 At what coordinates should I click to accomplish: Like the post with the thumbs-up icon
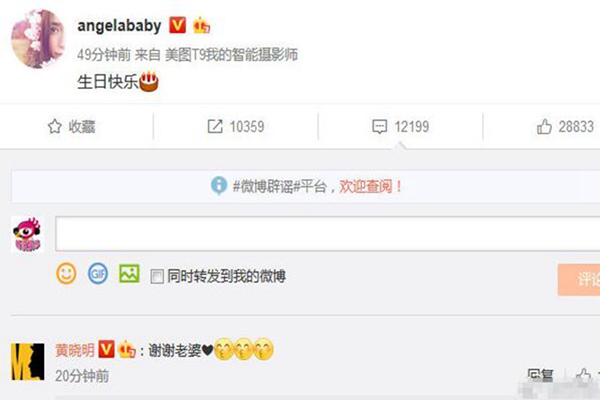pyautogui.click(x=544, y=126)
